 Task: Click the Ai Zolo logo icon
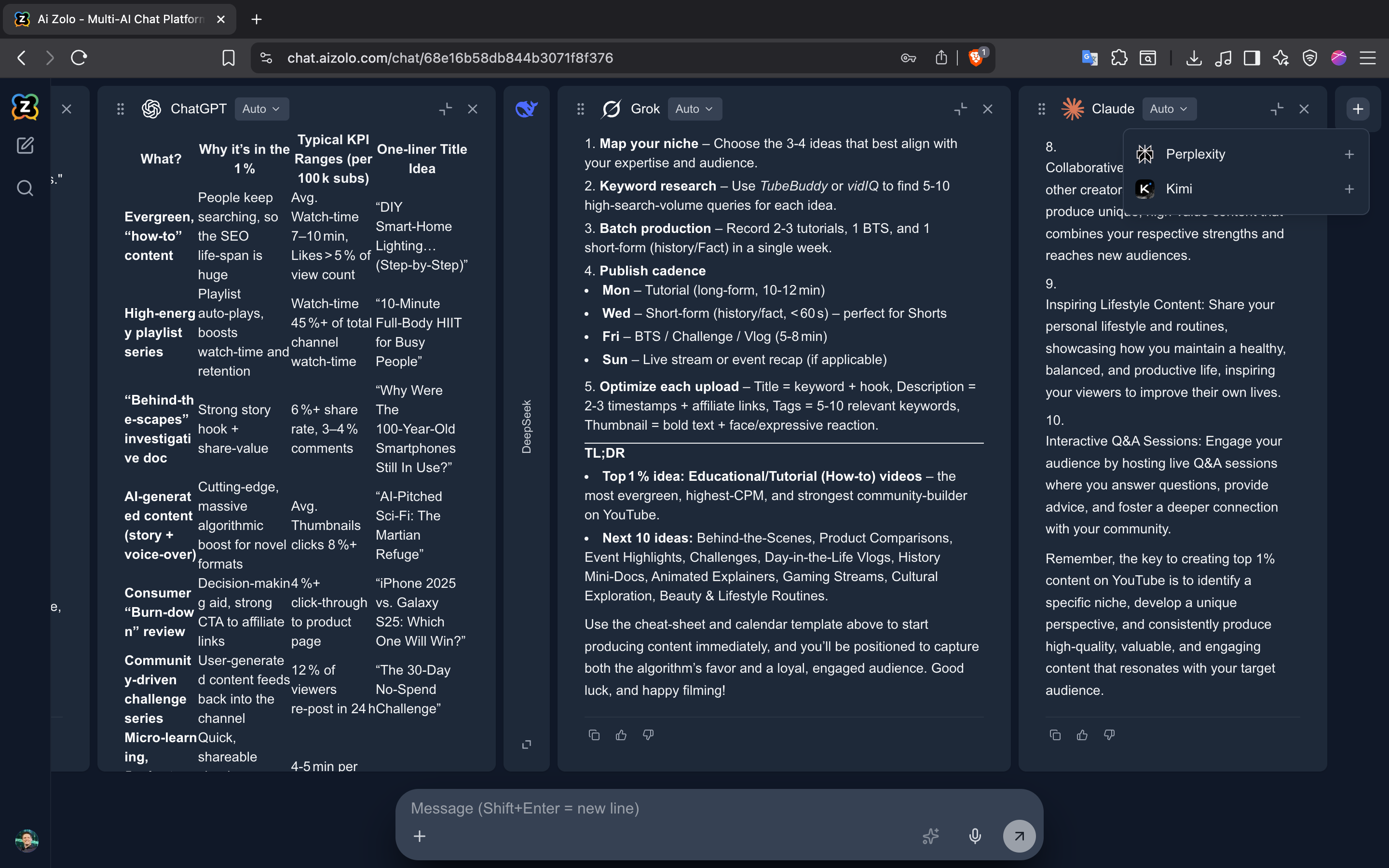(x=25, y=107)
